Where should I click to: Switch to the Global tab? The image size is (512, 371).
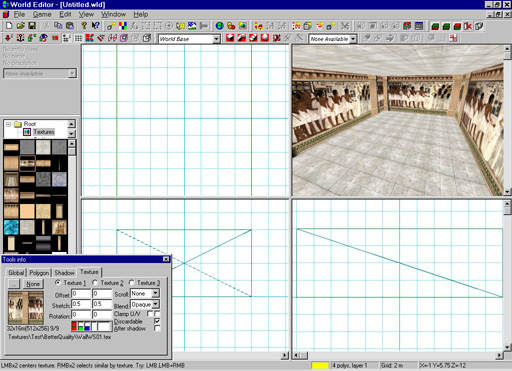click(16, 273)
